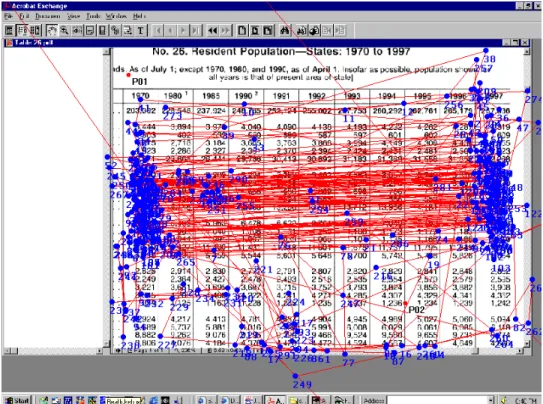Open the Window menu
The width and height of the screenshot is (543, 404).
116,16
